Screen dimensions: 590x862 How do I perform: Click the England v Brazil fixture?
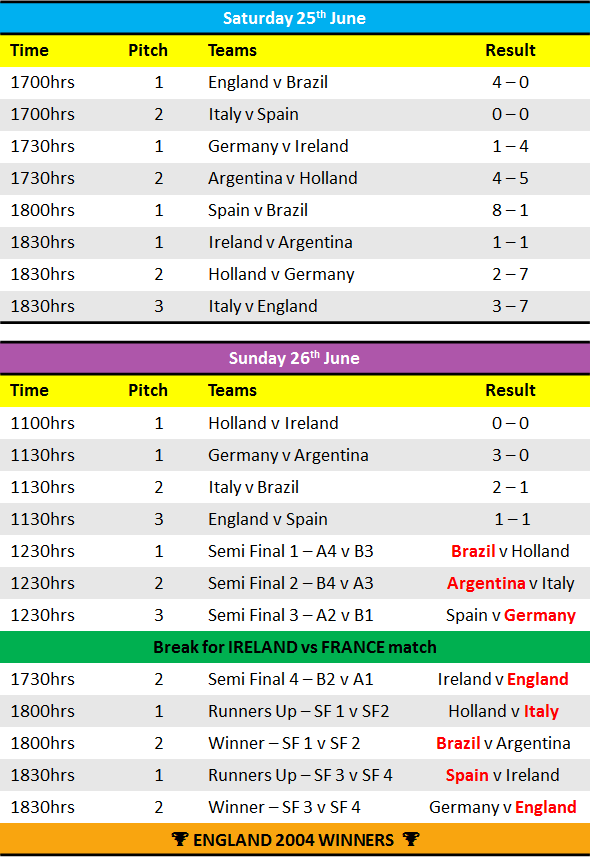tap(268, 82)
